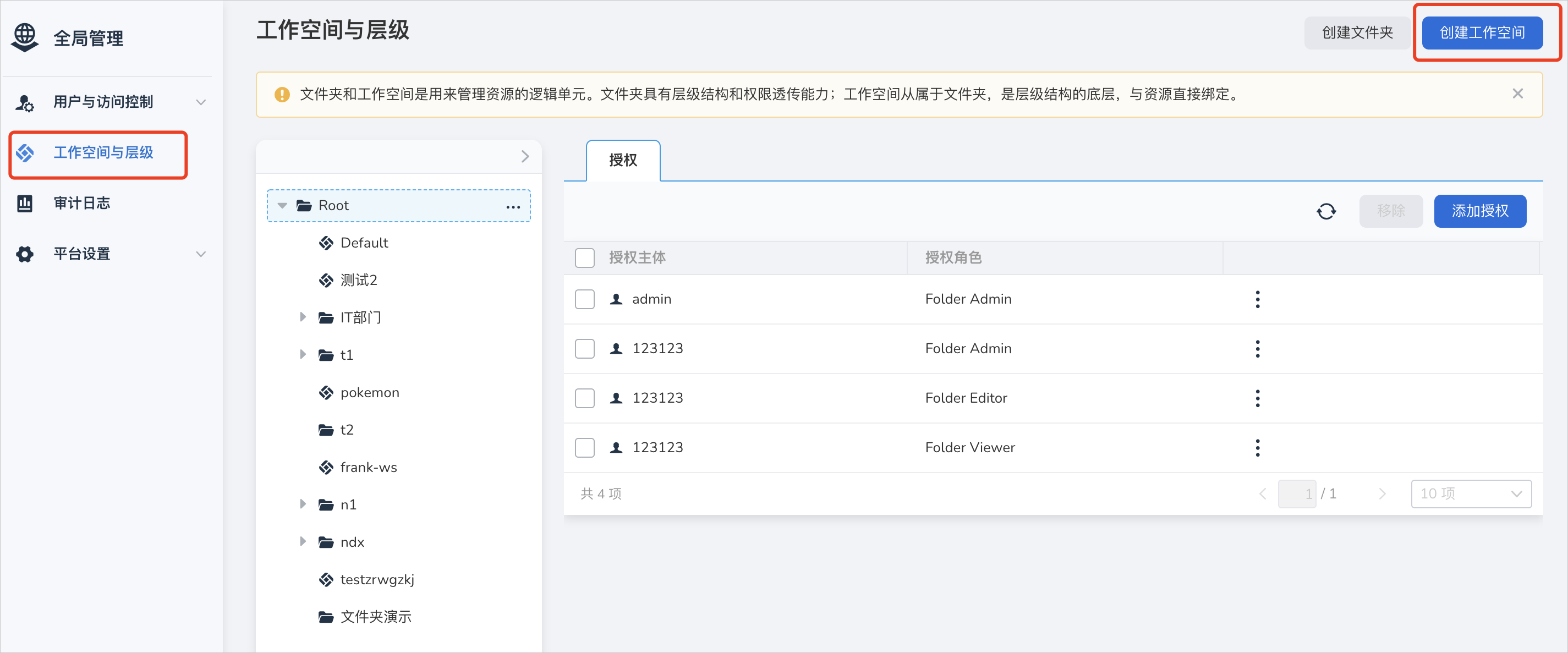Image resolution: width=1568 pixels, height=653 pixels.
Task: Select testzrwgzkj in the tree
Action: click(x=377, y=579)
